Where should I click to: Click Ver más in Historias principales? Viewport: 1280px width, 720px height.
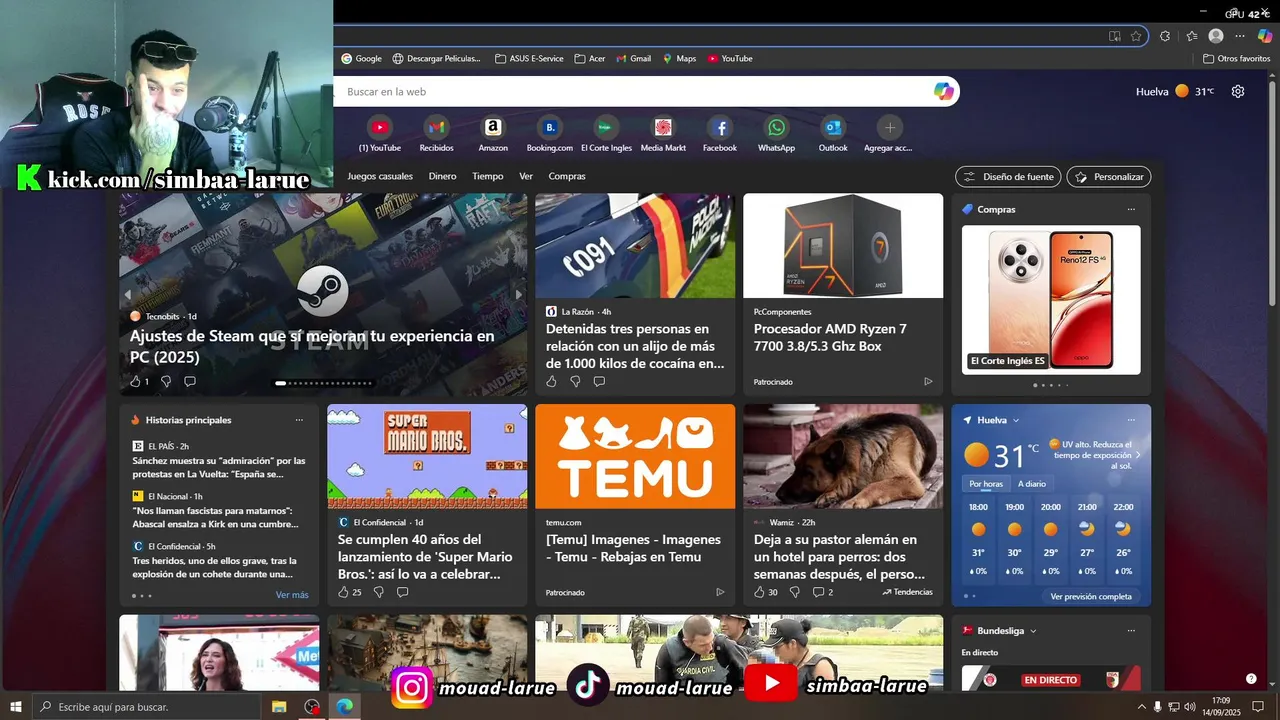click(x=292, y=595)
